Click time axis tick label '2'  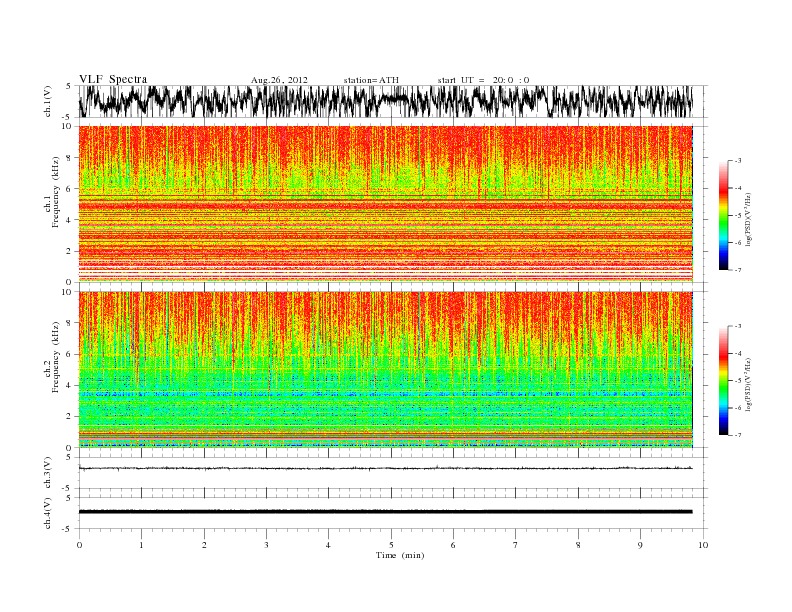pos(204,545)
